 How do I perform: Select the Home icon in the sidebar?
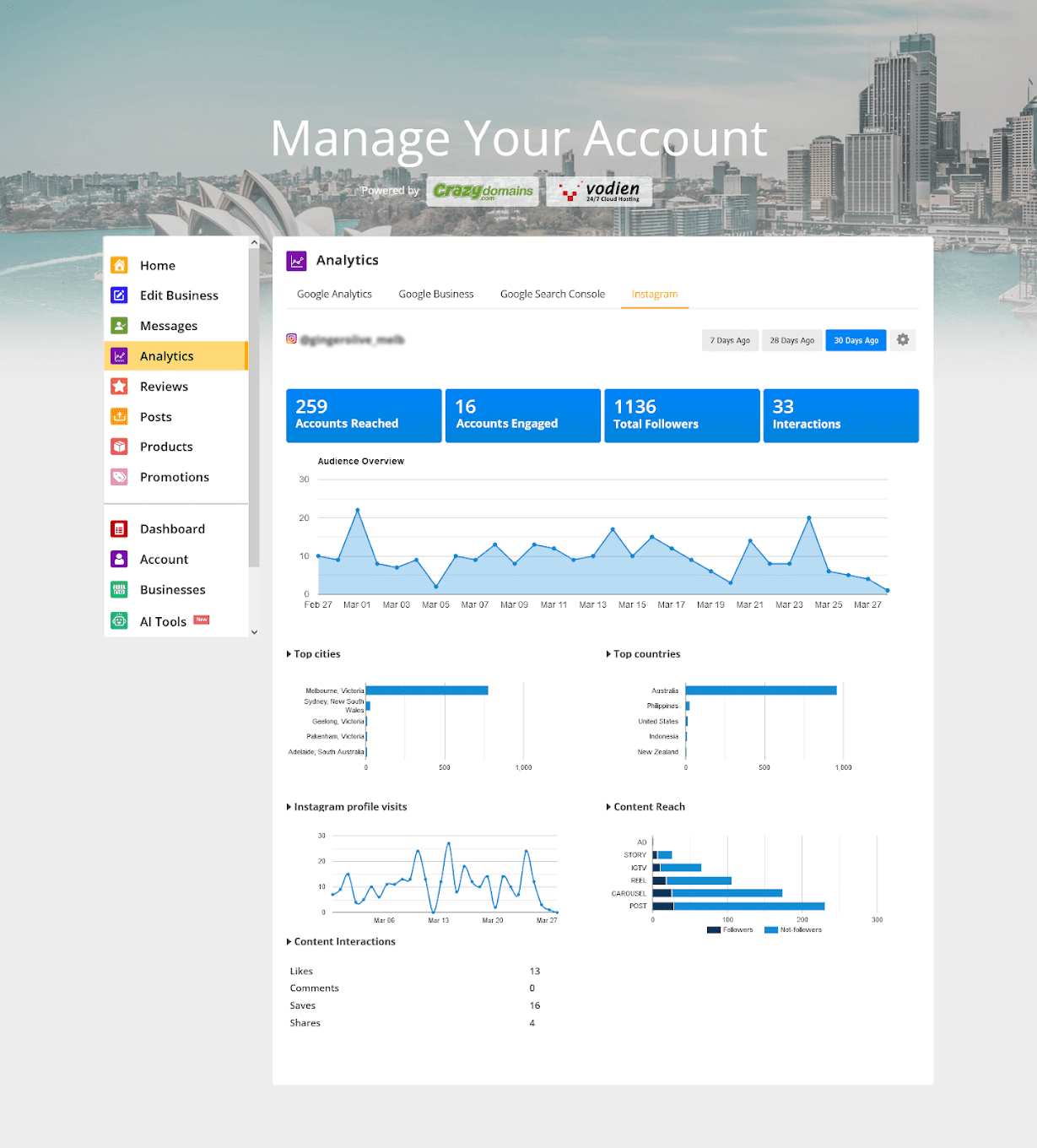119,264
